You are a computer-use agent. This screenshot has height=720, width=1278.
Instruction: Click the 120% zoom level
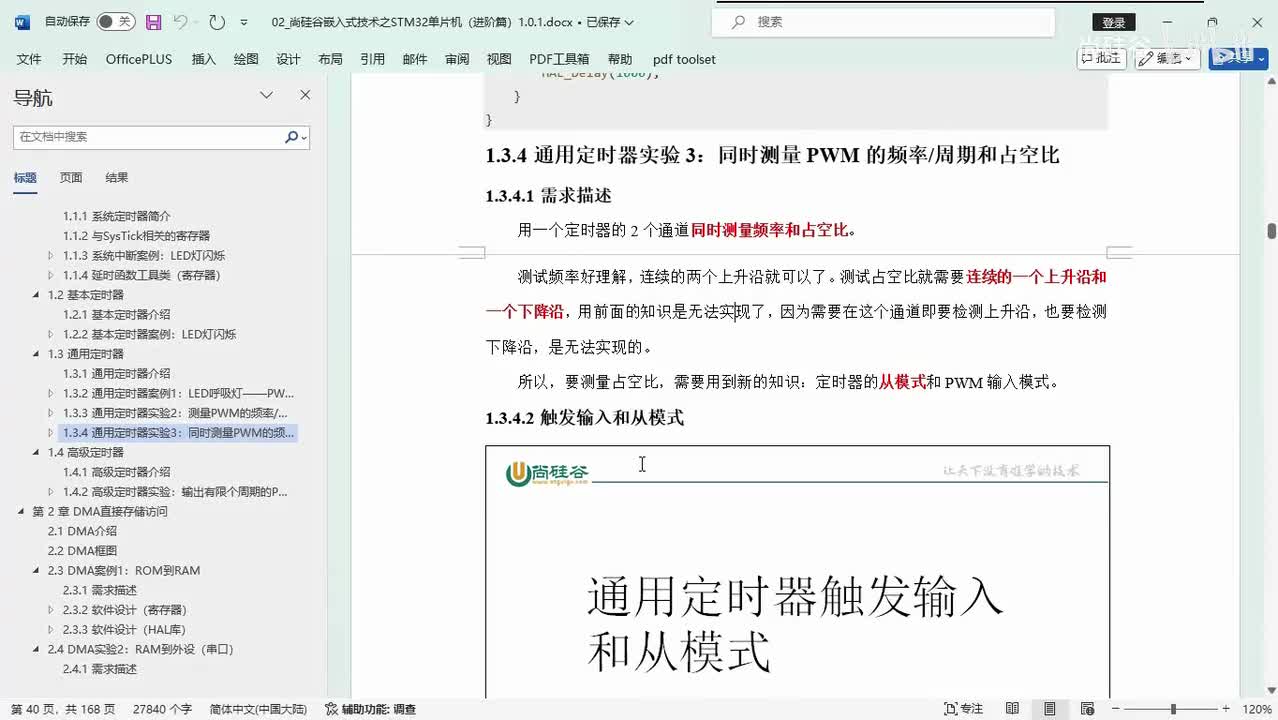tap(1257, 709)
